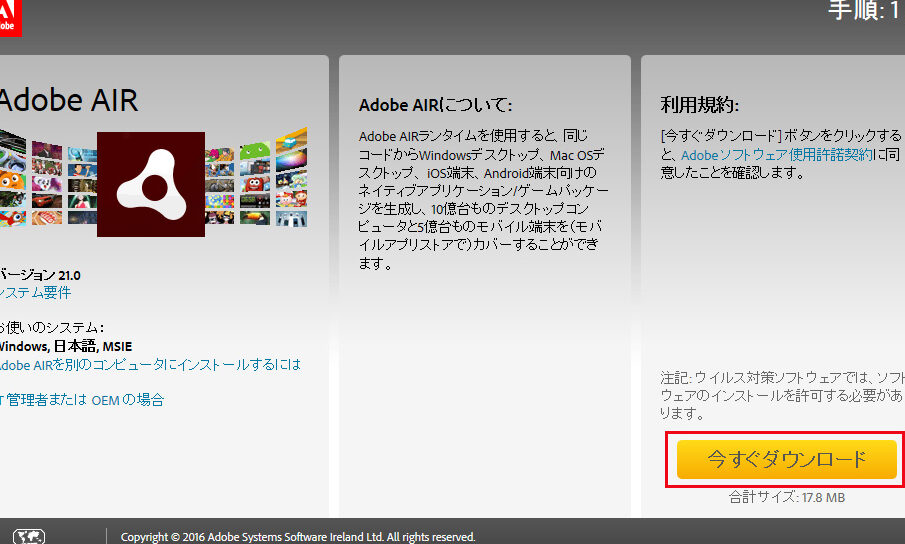
Task: Open the システム要件 link
Action: click(x=36, y=293)
